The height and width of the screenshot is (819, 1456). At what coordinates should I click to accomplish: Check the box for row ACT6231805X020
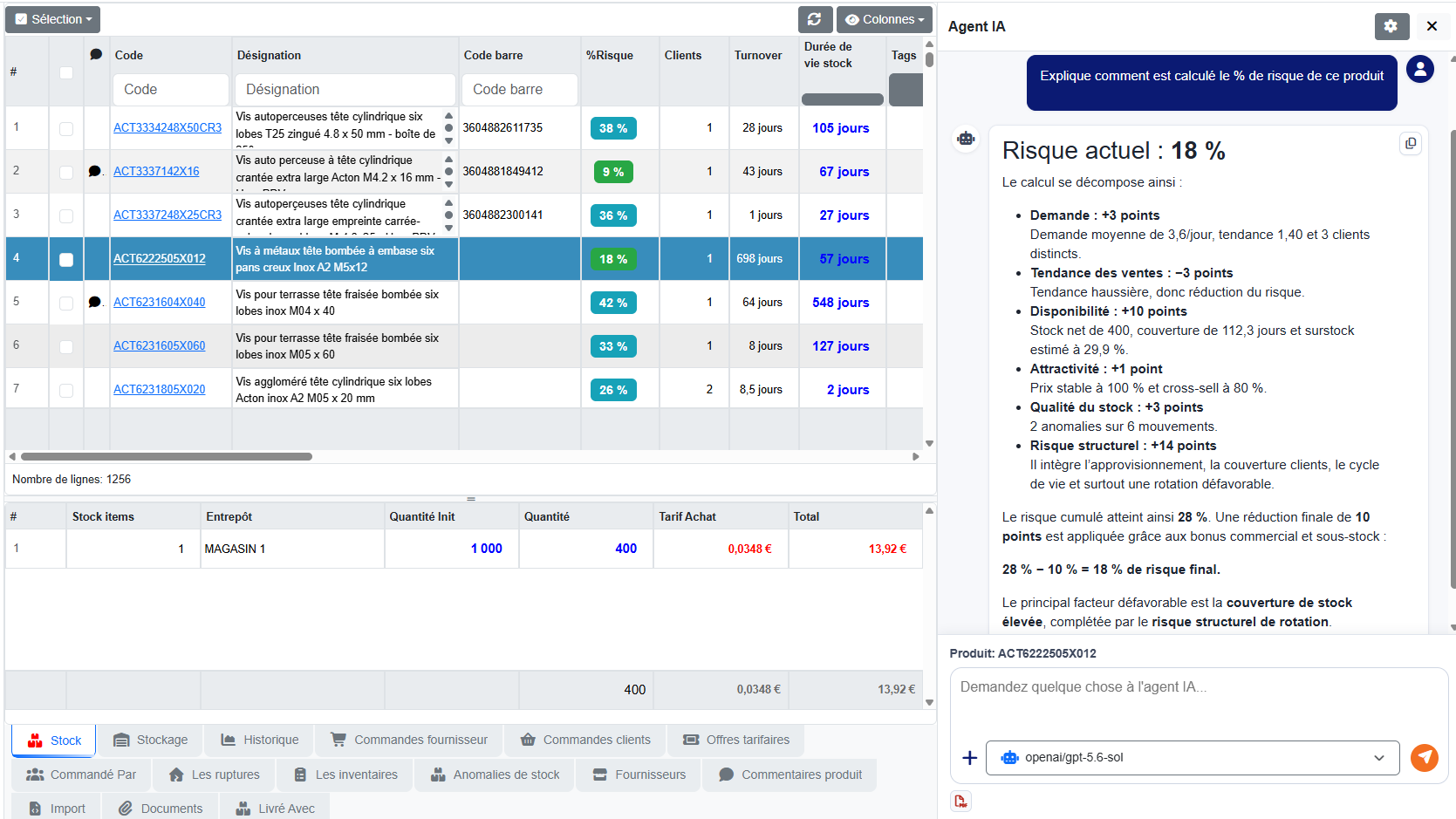click(x=66, y=390)
